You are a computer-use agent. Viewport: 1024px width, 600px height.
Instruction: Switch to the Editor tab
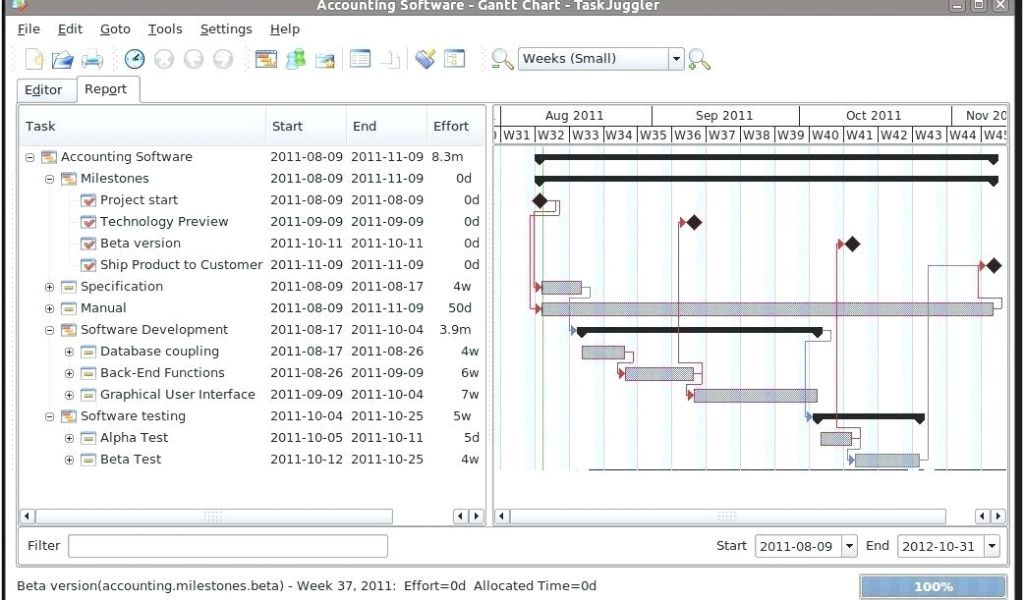click(x=44, y=90)
